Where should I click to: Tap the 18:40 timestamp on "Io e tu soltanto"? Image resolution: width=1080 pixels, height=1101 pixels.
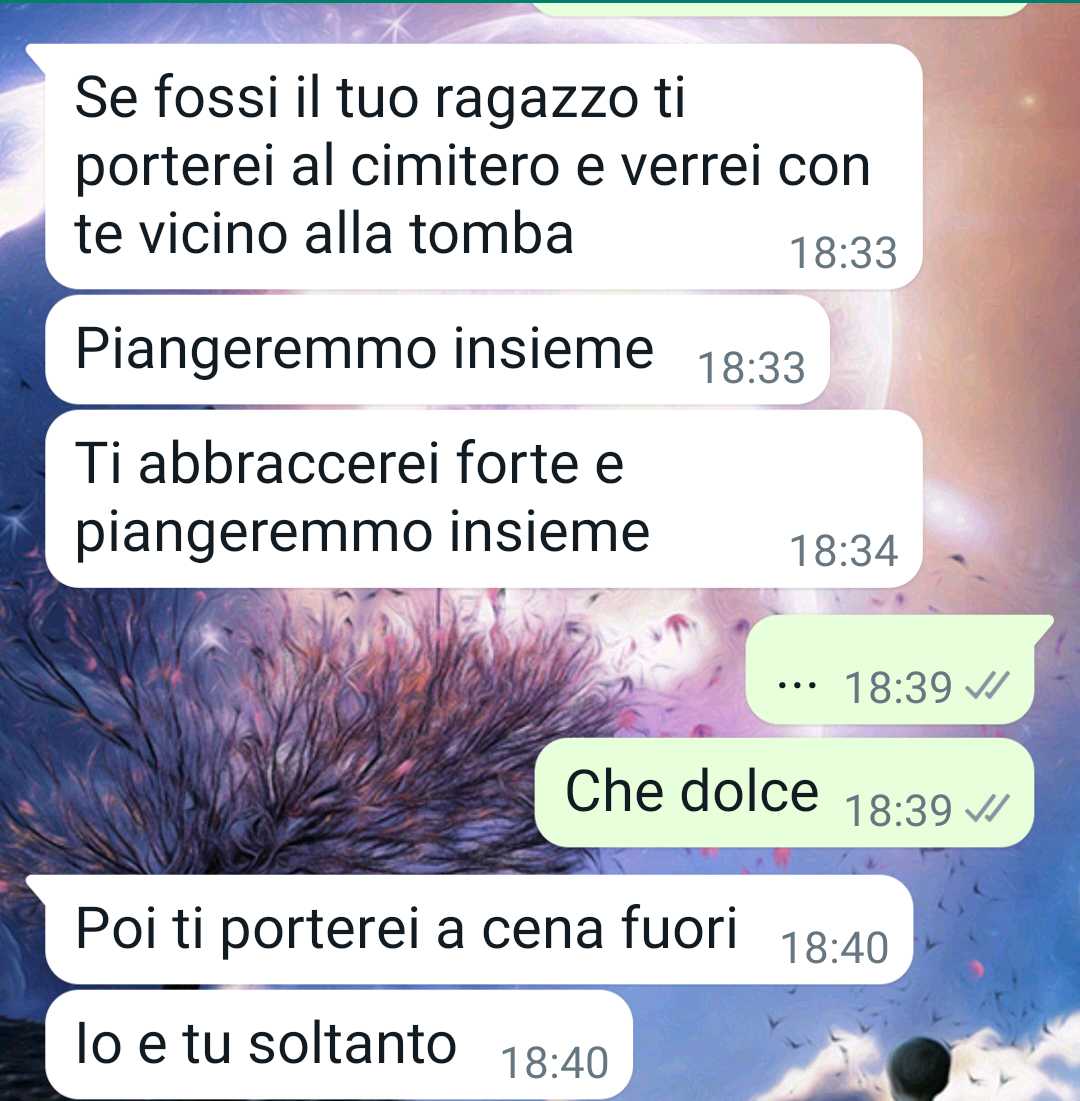[x=554, y=1062]
